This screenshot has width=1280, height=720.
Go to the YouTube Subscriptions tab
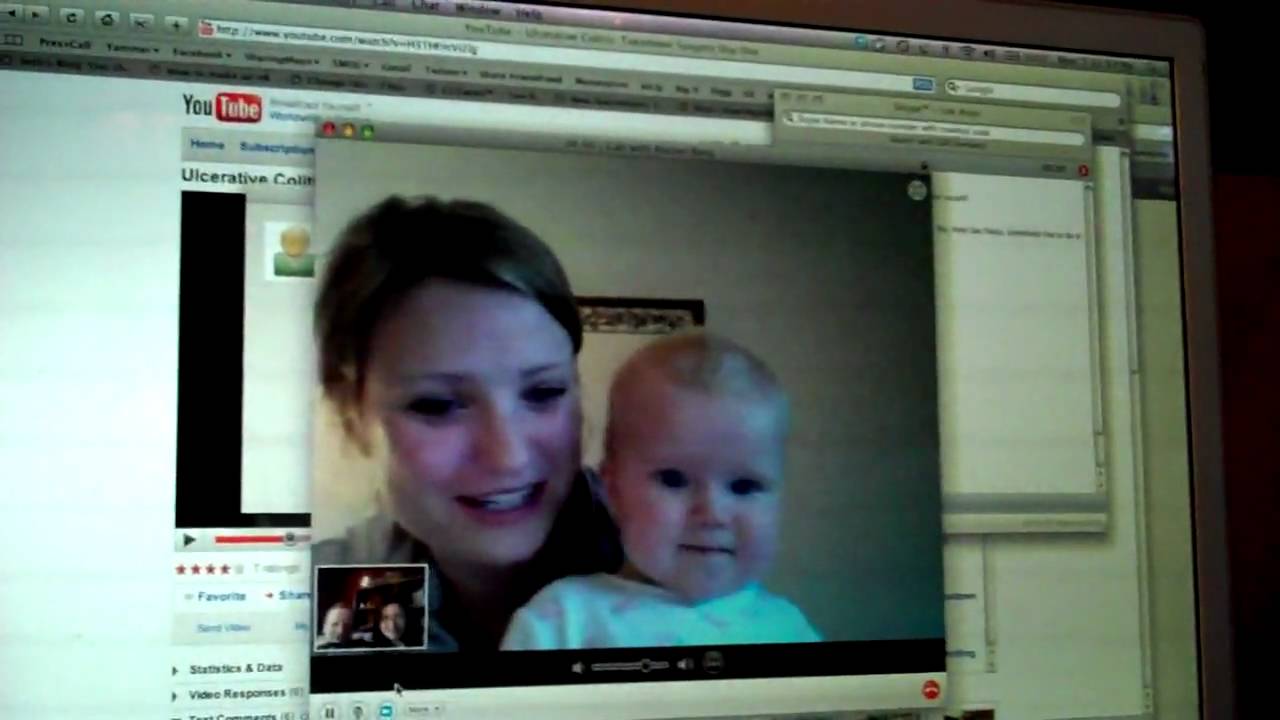(276, 148)
